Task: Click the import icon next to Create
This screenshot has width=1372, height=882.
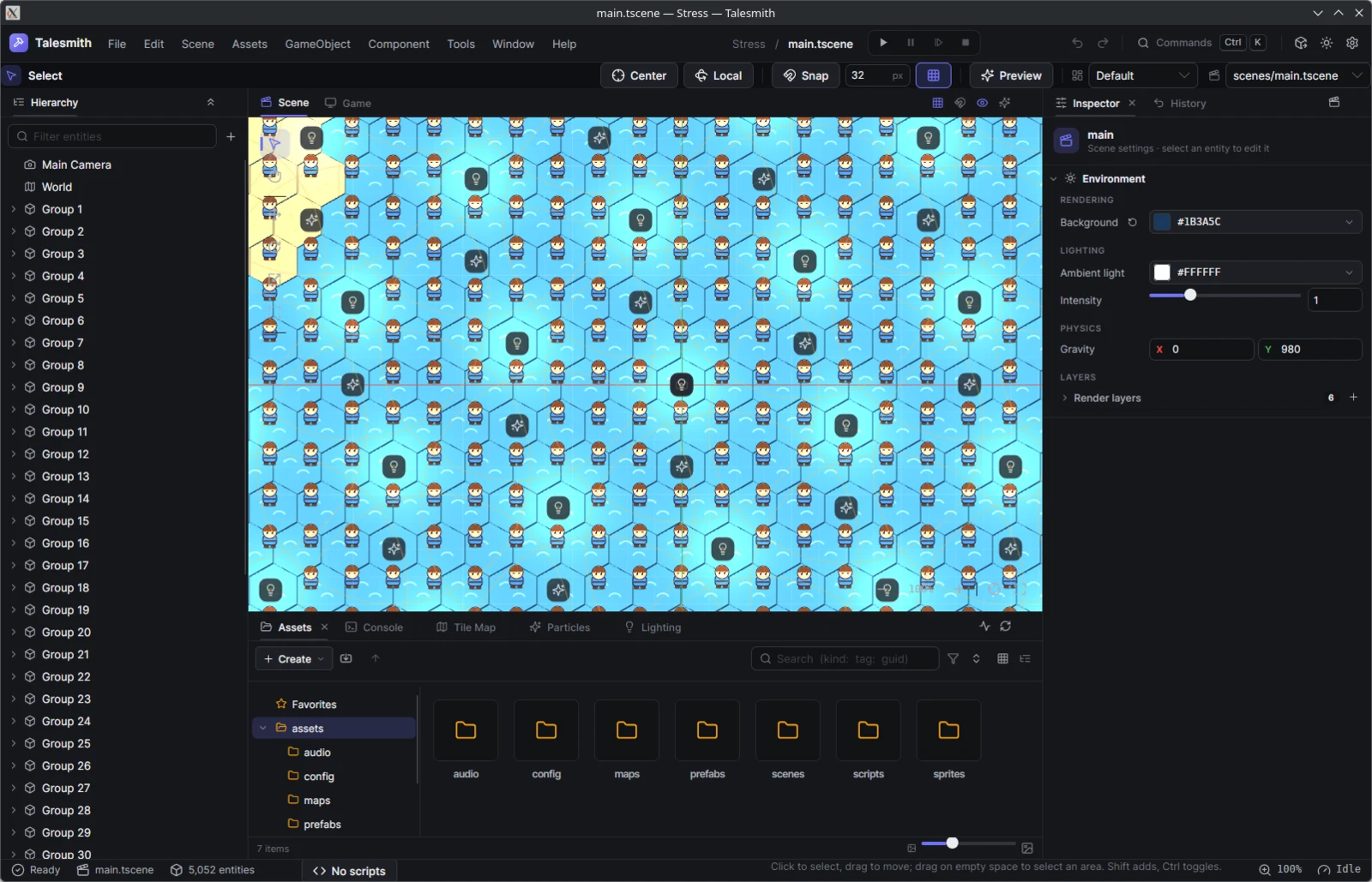Action: coord(346,658)
